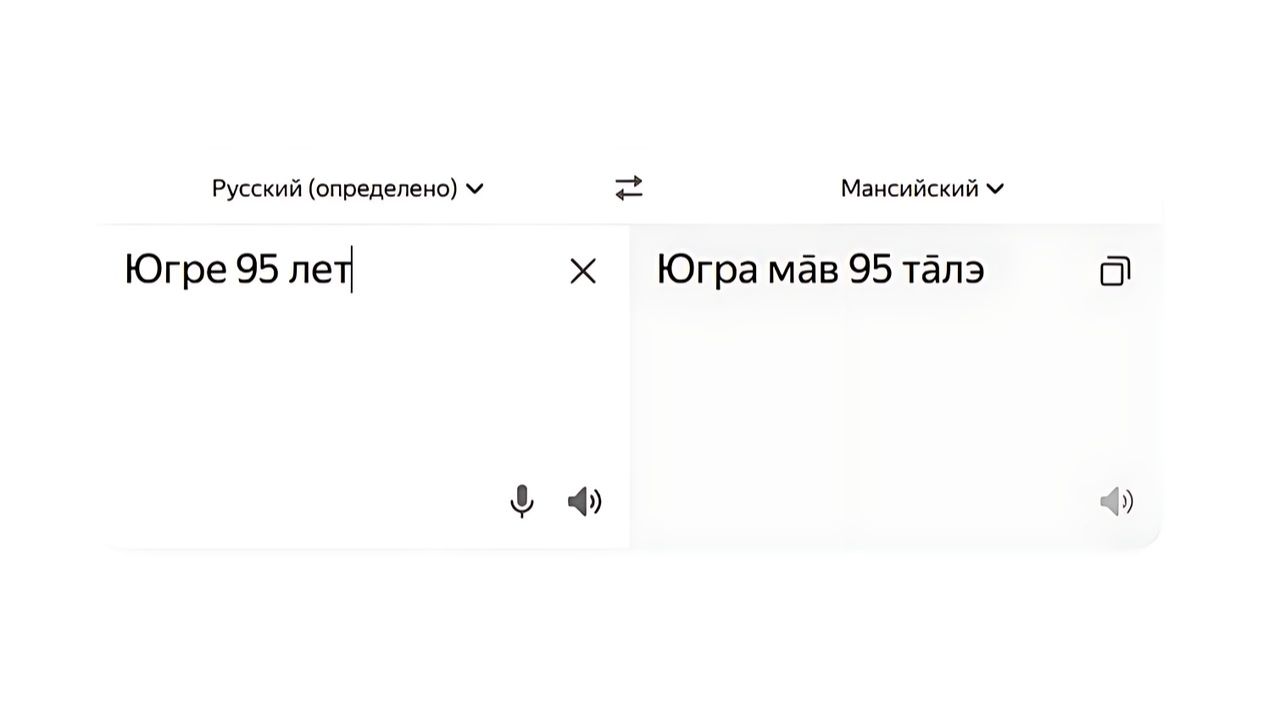Copy the Mansi translation to clipboard

tap(1114, 271)
